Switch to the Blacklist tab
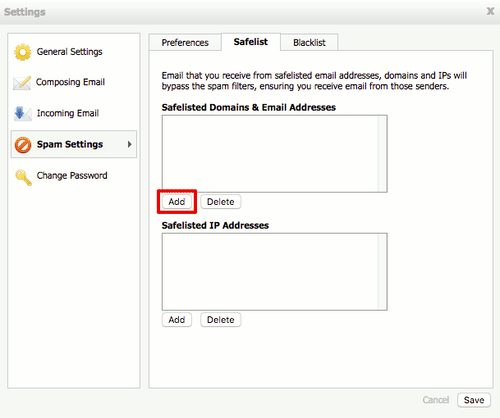The height and width of the screenshot is (418, 500). [309, 42]
